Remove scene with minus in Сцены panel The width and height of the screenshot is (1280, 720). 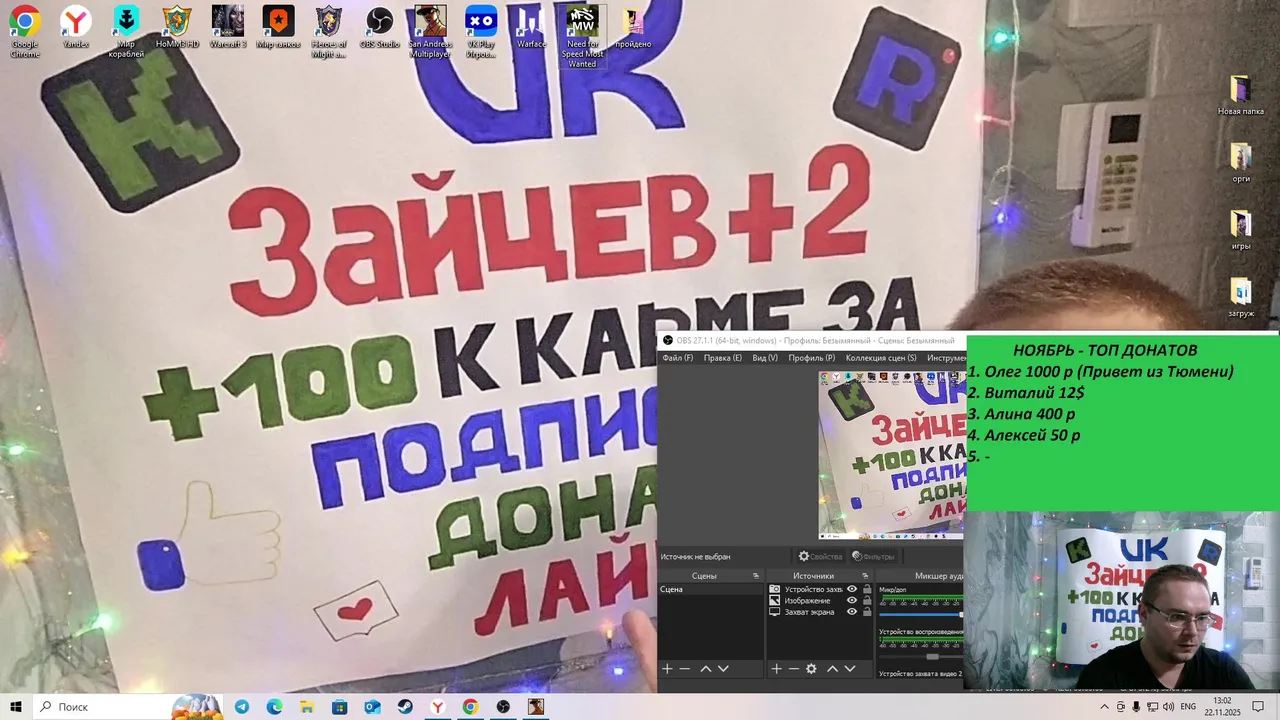685,668
